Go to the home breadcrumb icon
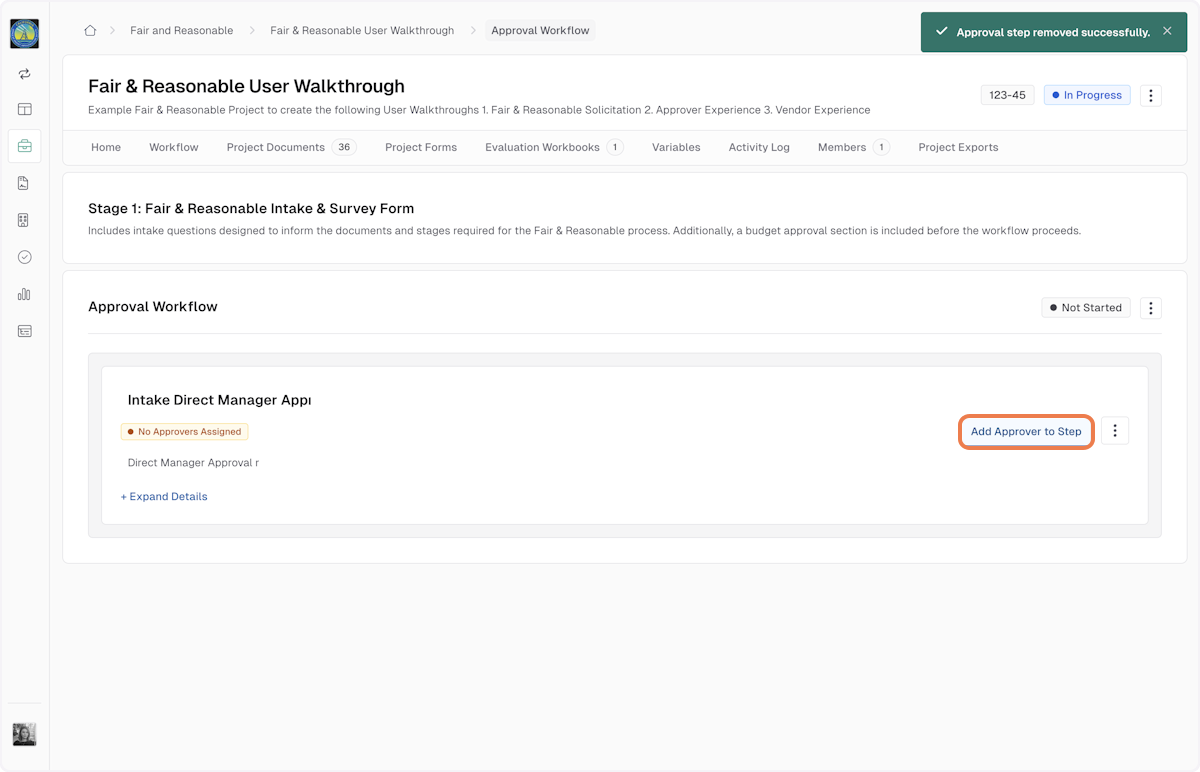Image resolution: width=1200 pixels, height=772 pixels. [x=90, y=31]
